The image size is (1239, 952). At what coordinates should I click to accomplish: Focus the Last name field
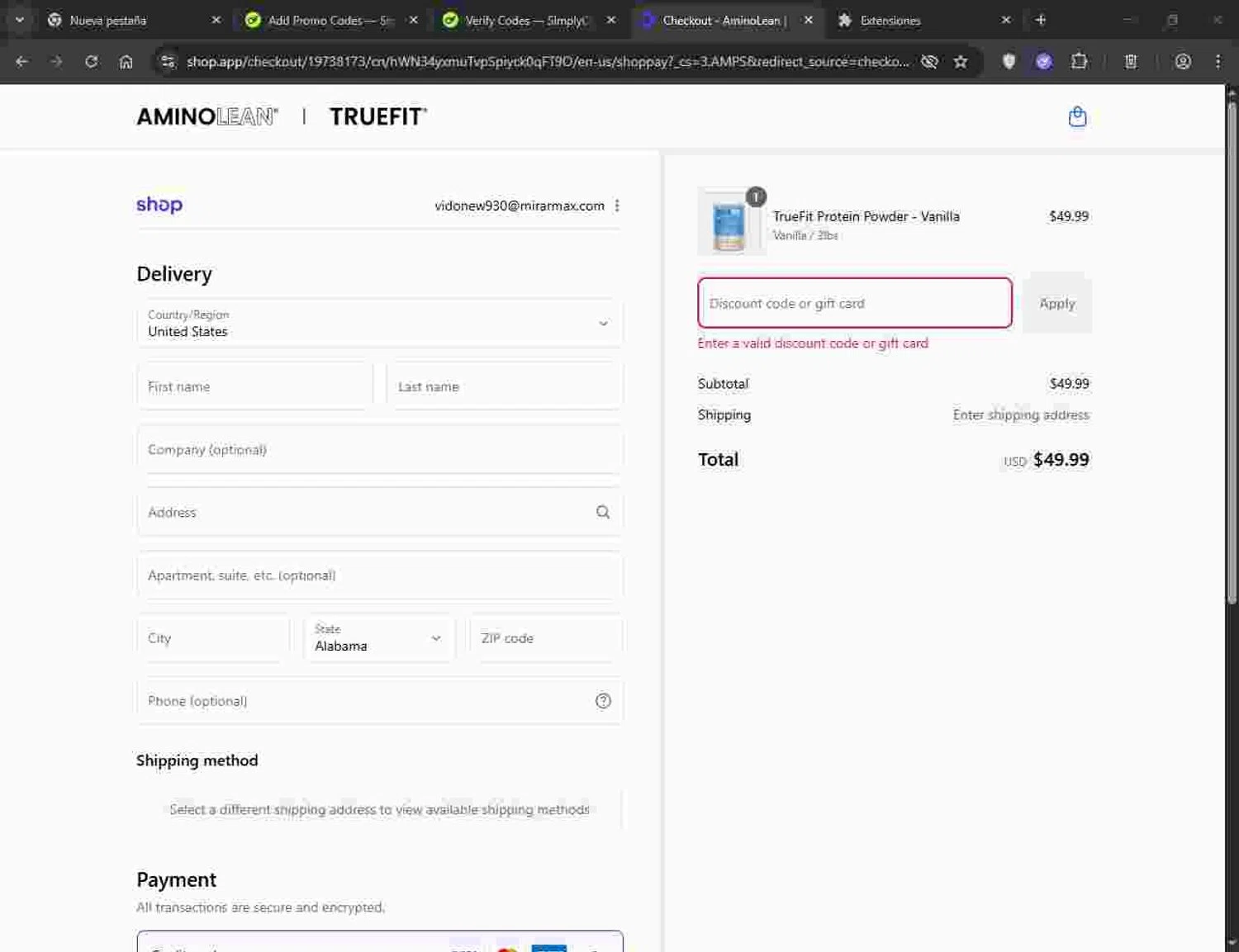pos(505,386)
